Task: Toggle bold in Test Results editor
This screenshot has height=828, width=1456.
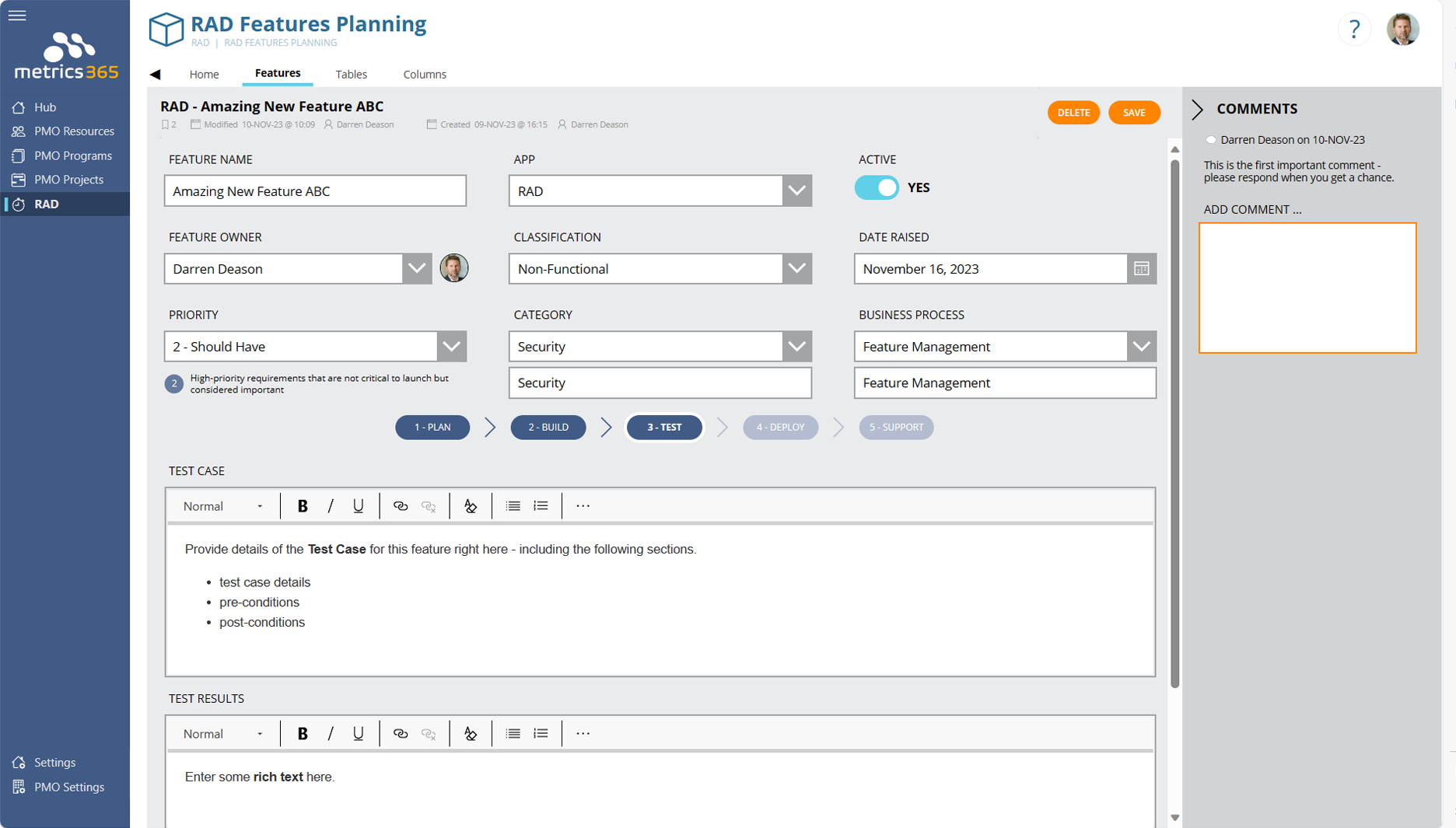Action: pos(303,734)
